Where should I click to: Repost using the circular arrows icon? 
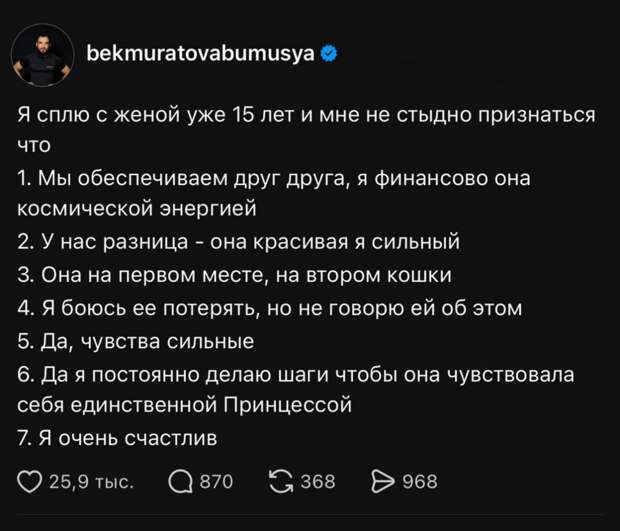click(282, 482)
